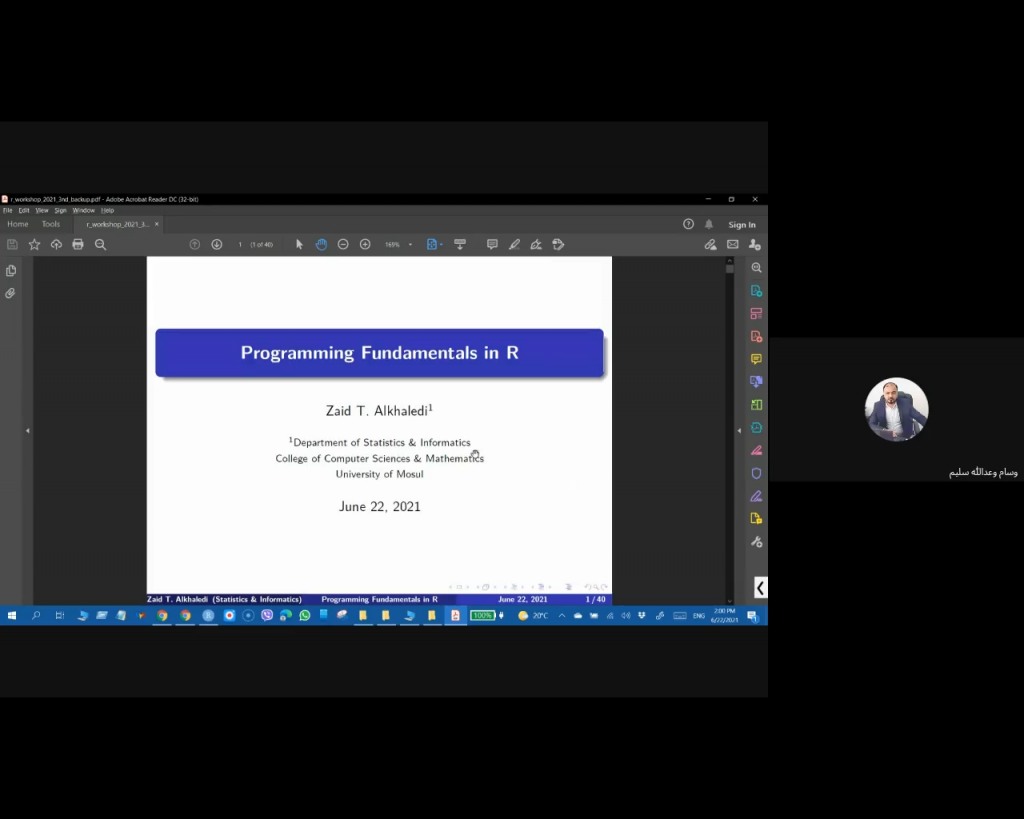Open Comment tool in right panel
This screenshot has height=819, width=1024.
click(x=756, y=359)
